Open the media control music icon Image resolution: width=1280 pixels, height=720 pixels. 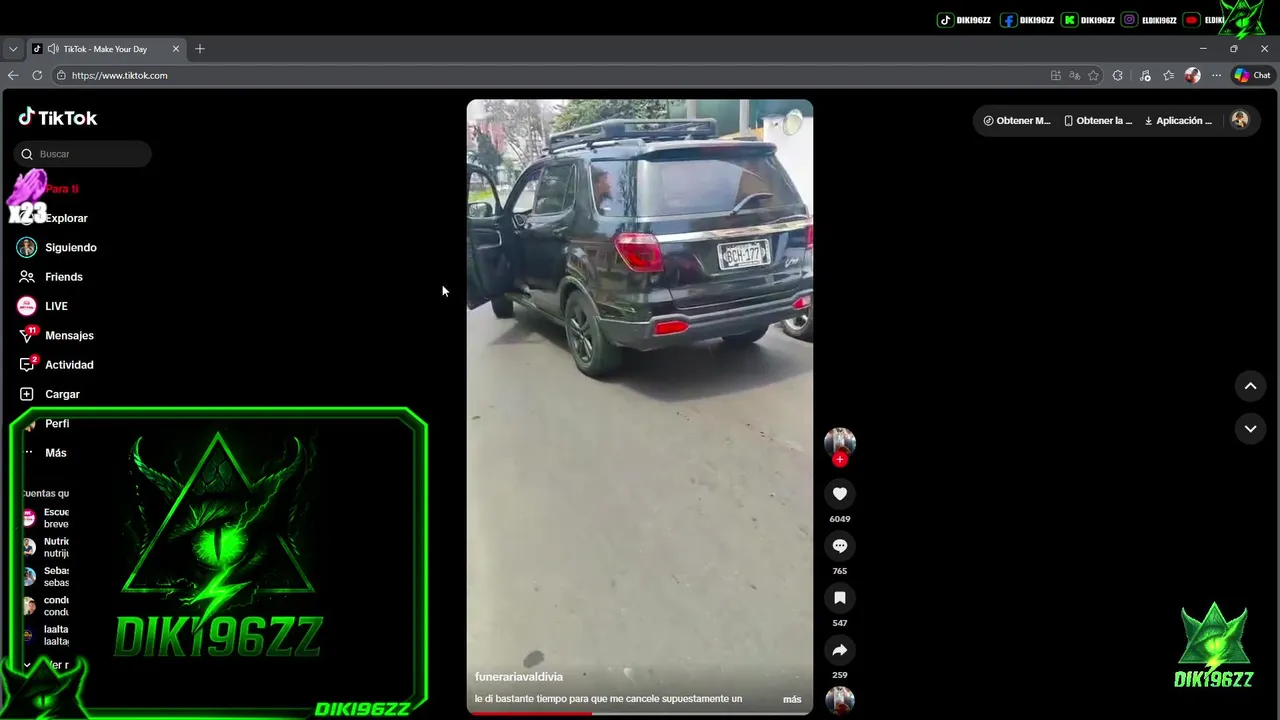pyautogui.click(x=1145, y=75)
